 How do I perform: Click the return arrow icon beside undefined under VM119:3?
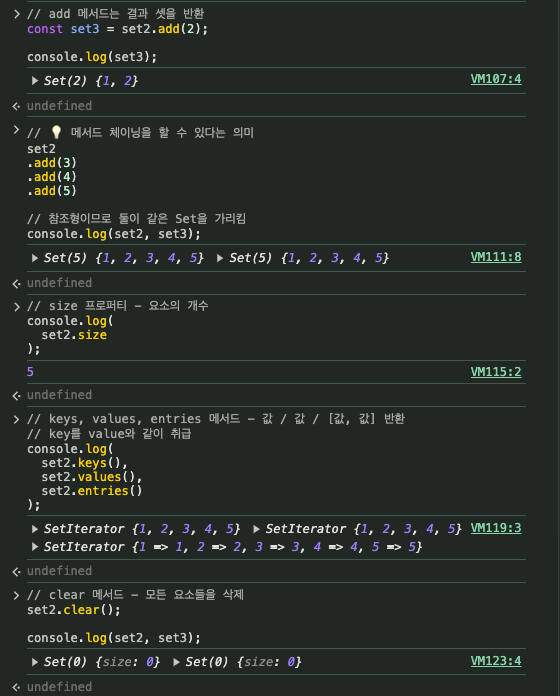tap(16, 572)
